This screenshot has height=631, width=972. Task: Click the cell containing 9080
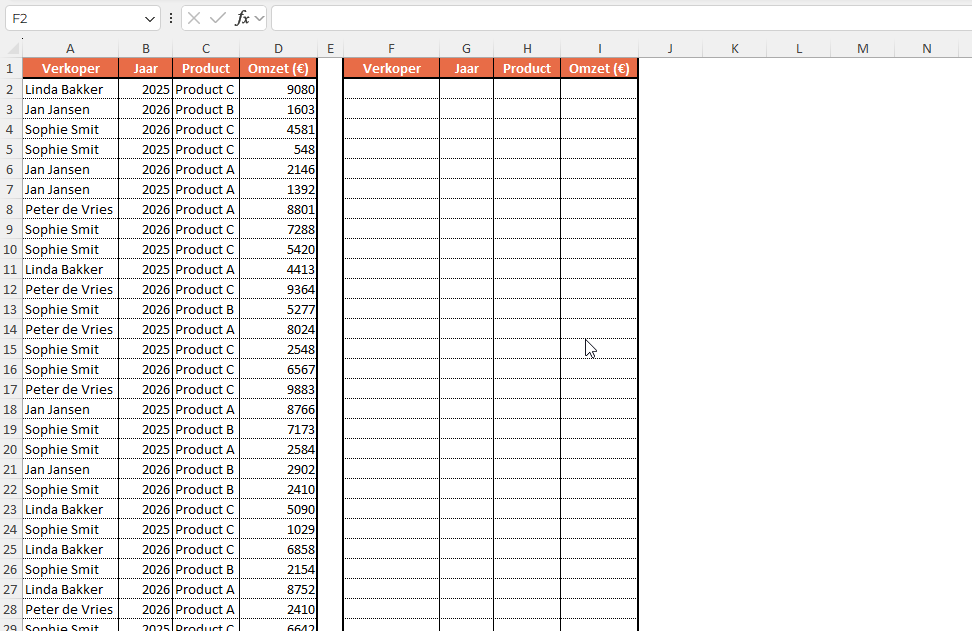pos(278,89)
